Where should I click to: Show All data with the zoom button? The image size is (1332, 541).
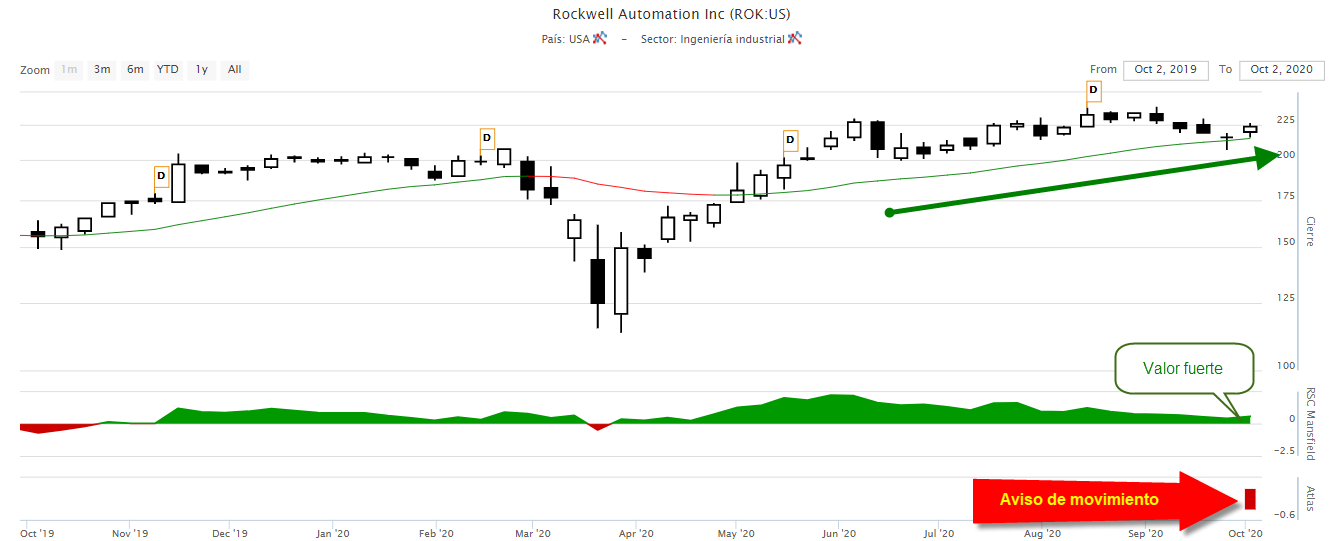[x=234, y=70]
